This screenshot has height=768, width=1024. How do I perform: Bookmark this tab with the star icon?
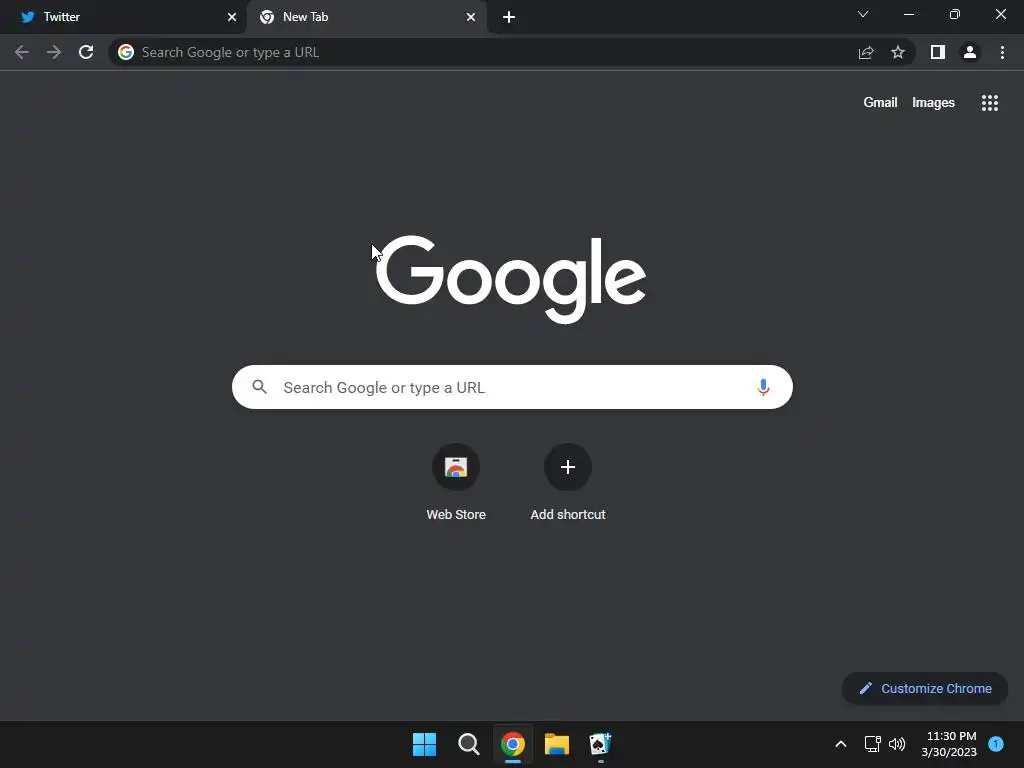coord(898,52)
